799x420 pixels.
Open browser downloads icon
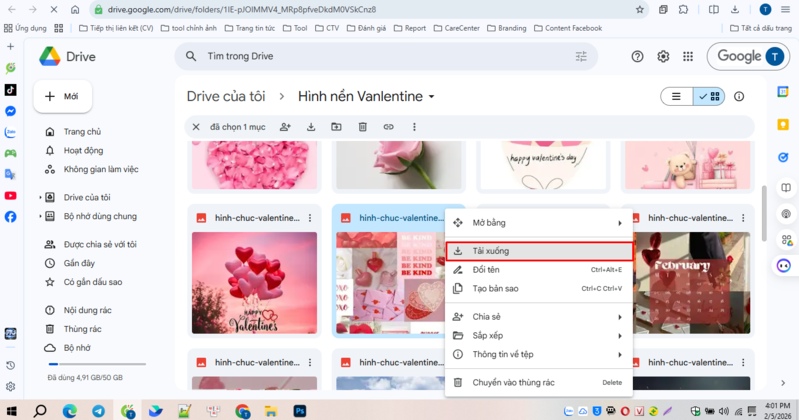click(x=735, y=9)
